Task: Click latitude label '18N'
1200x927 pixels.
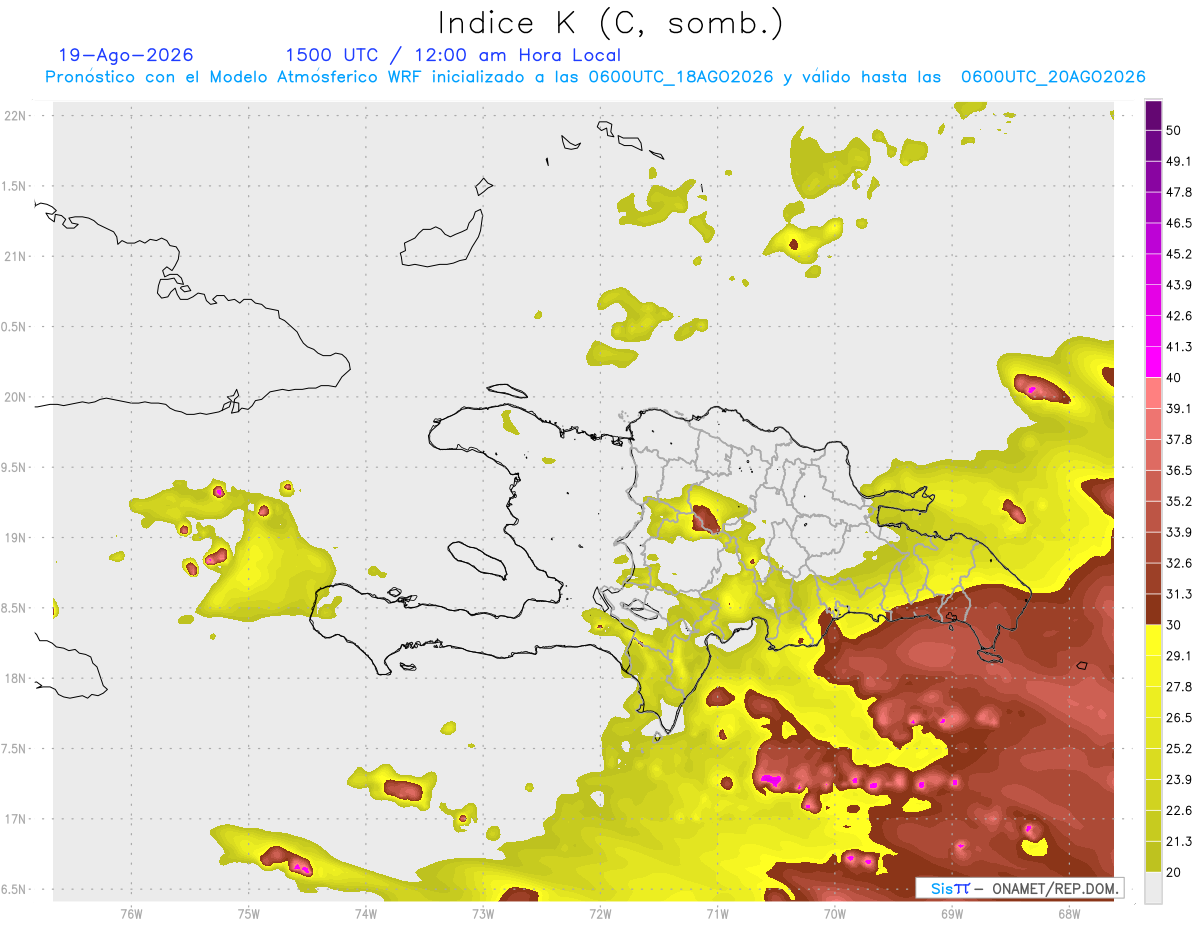Action: (x=17, y=678)
